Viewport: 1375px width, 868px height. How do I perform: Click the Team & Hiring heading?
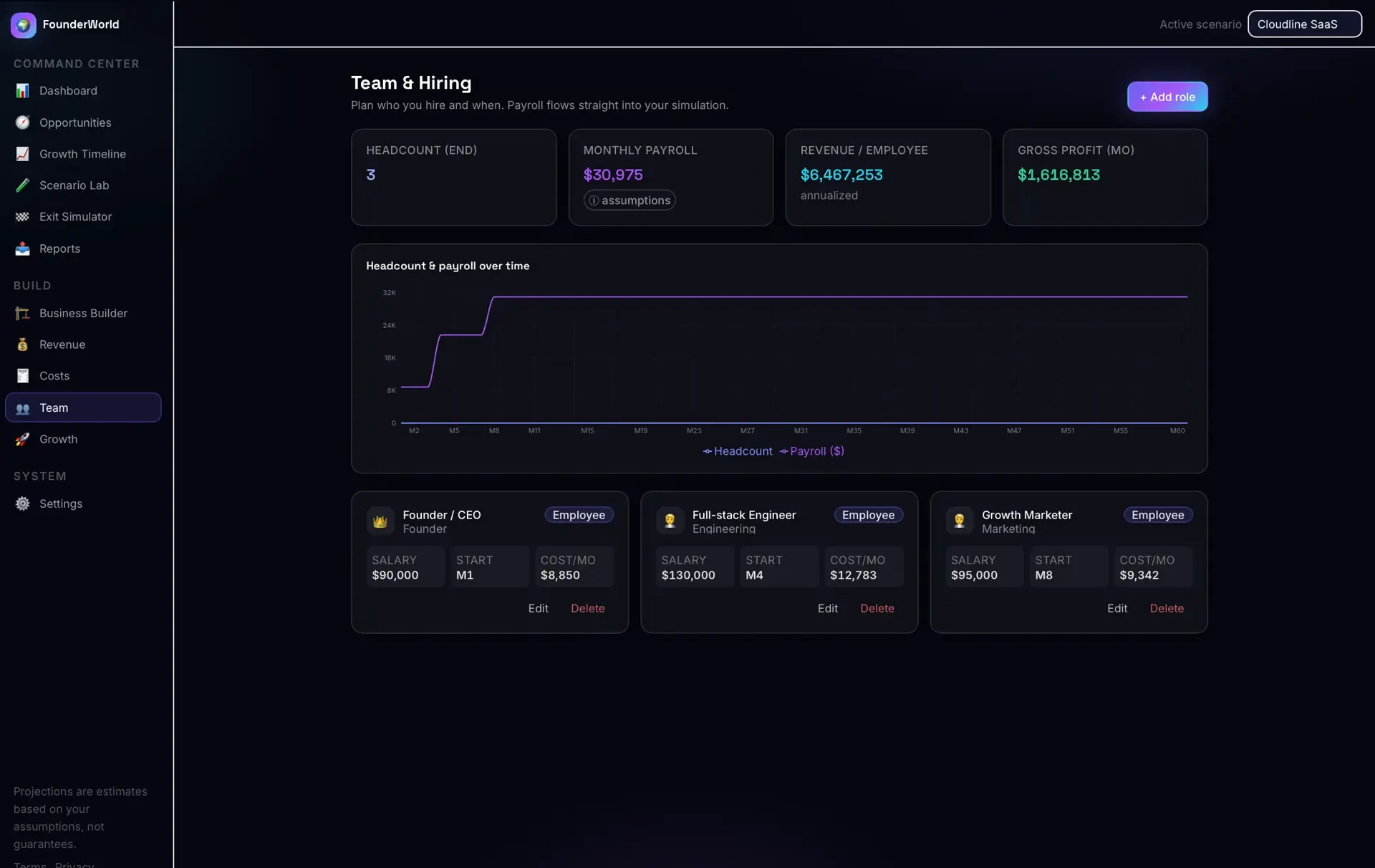(x=411, y=83)
